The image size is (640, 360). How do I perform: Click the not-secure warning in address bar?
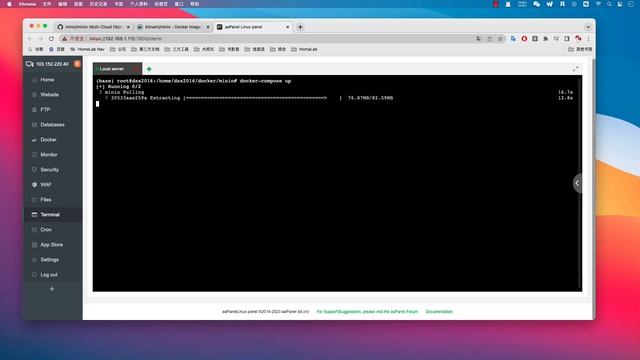tap(73, 38)
